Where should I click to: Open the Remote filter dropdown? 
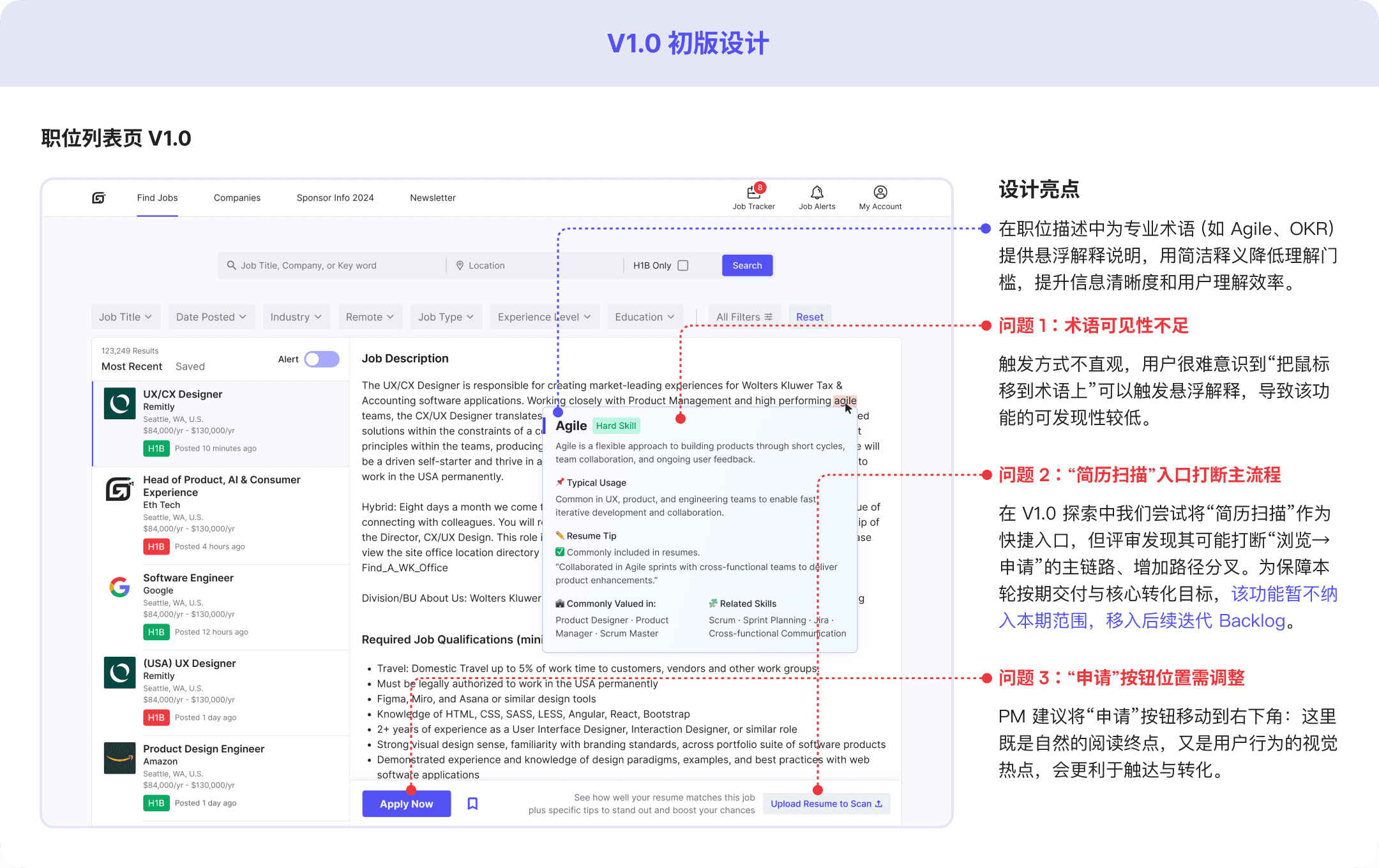click(x=370, y=317)
